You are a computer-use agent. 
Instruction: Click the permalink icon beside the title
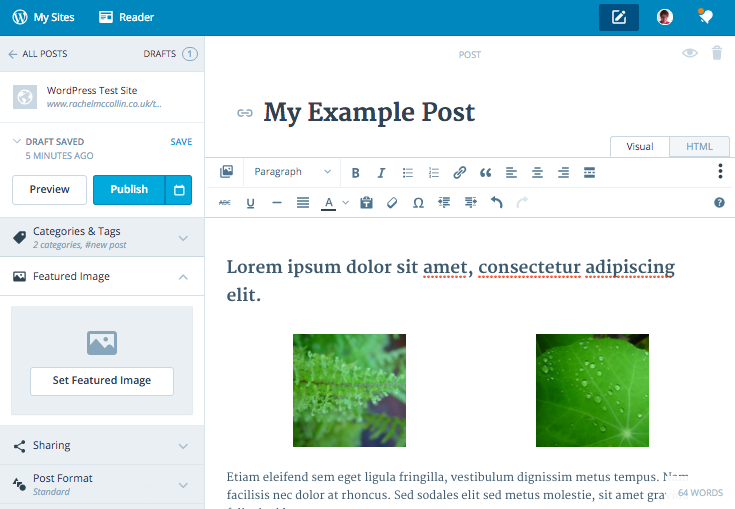coord(245,113)
